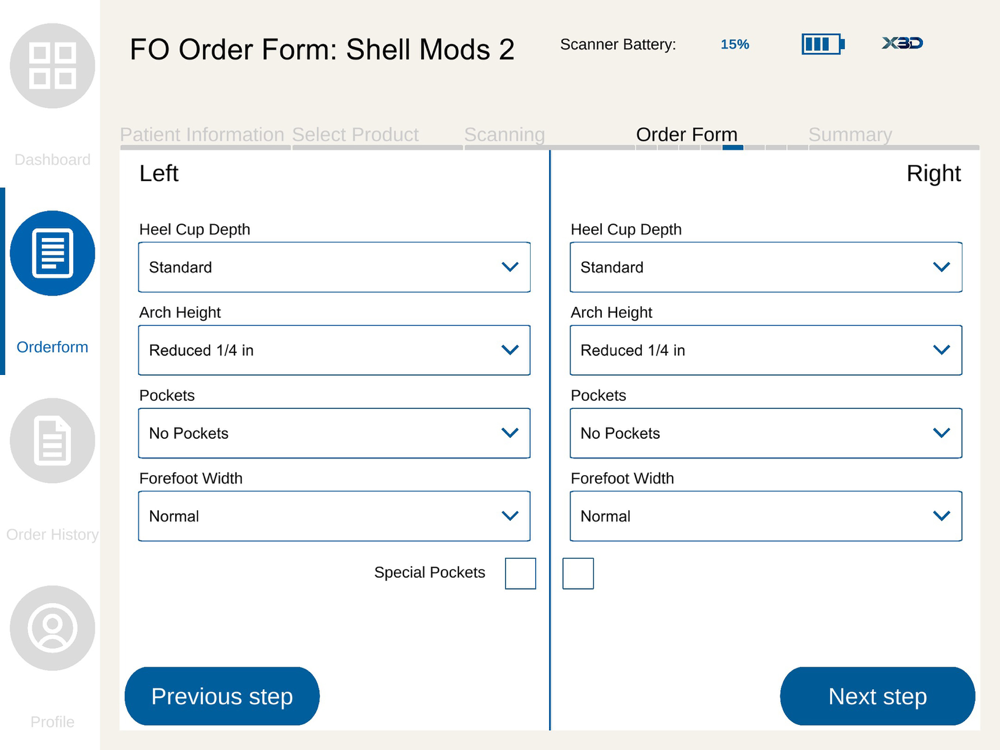Expand the left Pockets dropdown
The image size is (1000, 750).
(334, 433)
